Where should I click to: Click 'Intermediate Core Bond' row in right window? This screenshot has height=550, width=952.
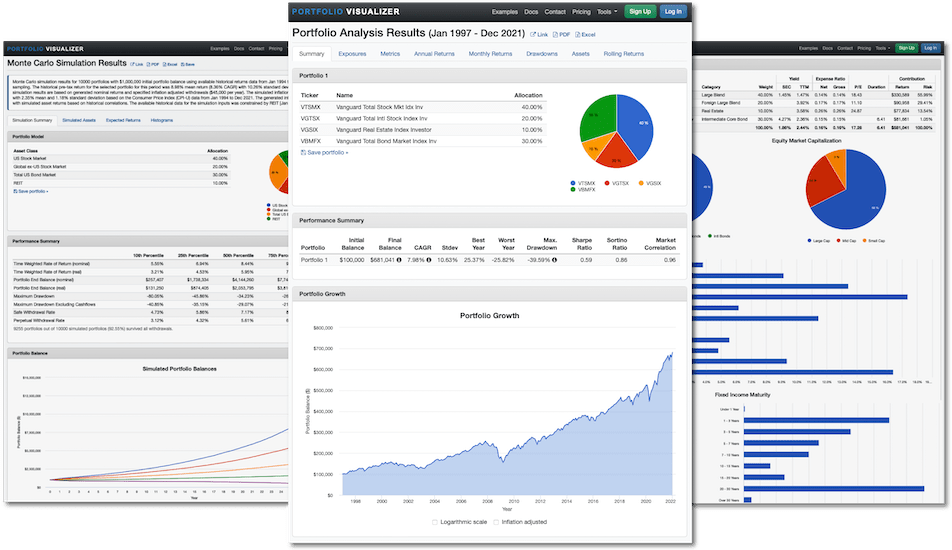point(814,120)
